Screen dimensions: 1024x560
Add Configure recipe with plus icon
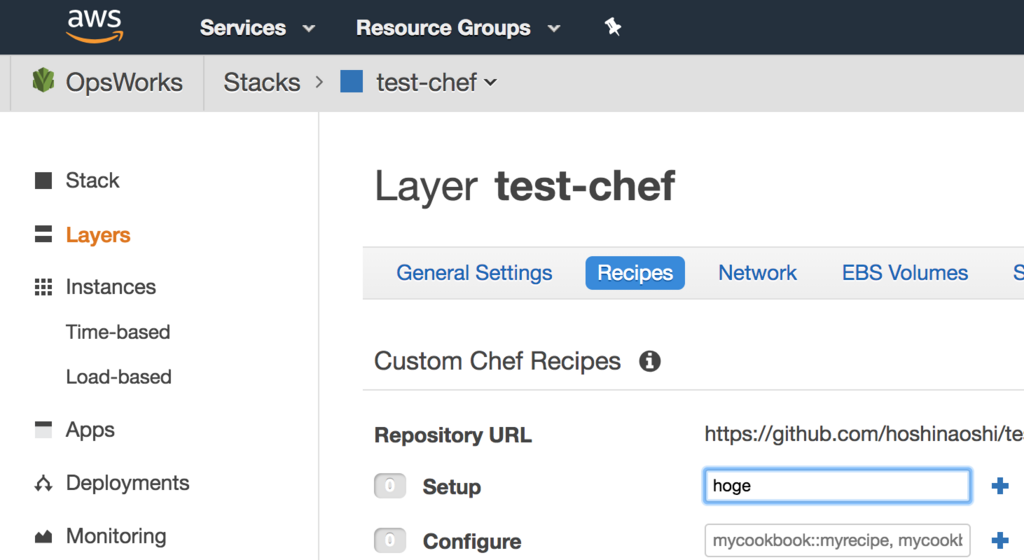(1000, 540)
